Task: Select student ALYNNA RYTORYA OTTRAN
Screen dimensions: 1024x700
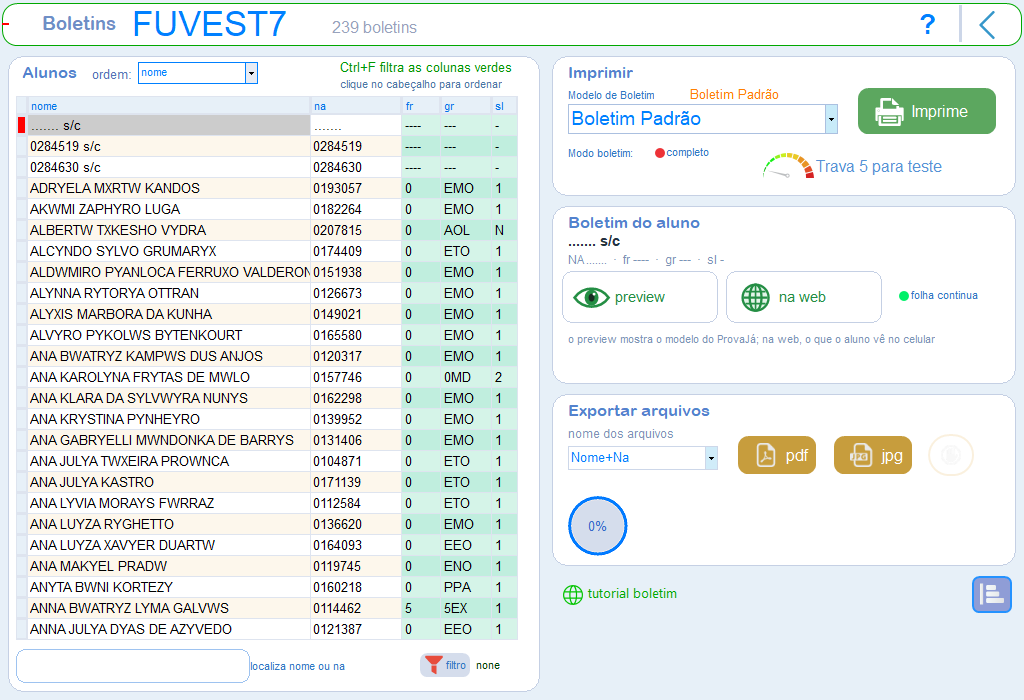Action: (x=168, y=293)
